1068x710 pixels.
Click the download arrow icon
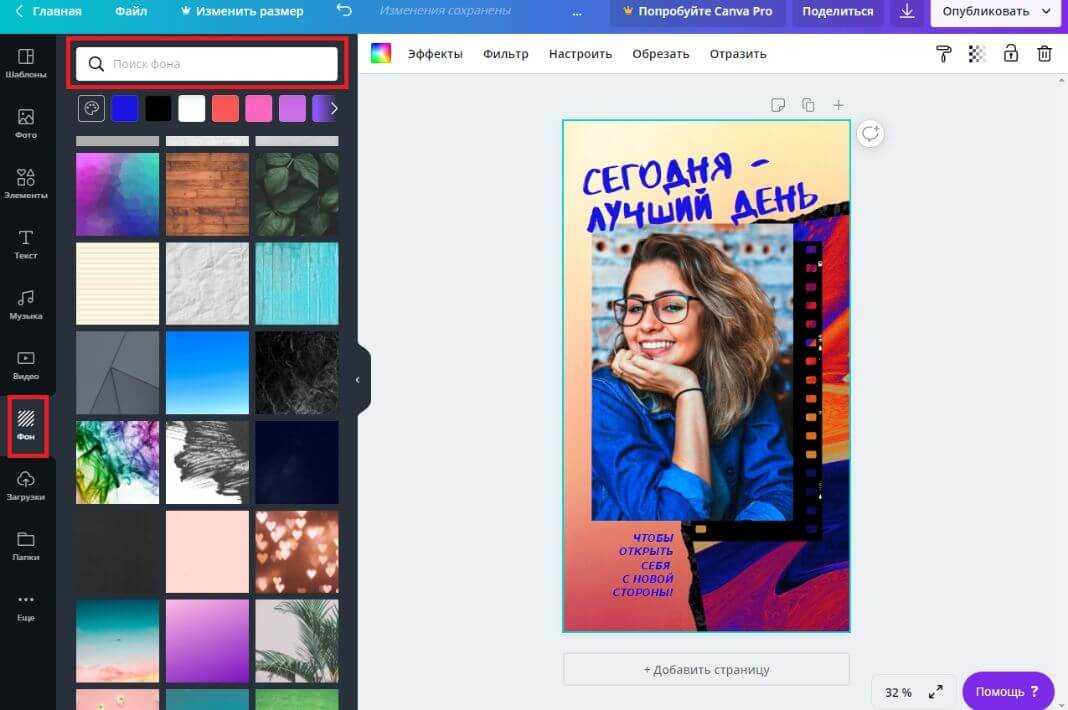click(x=907, y=12)
